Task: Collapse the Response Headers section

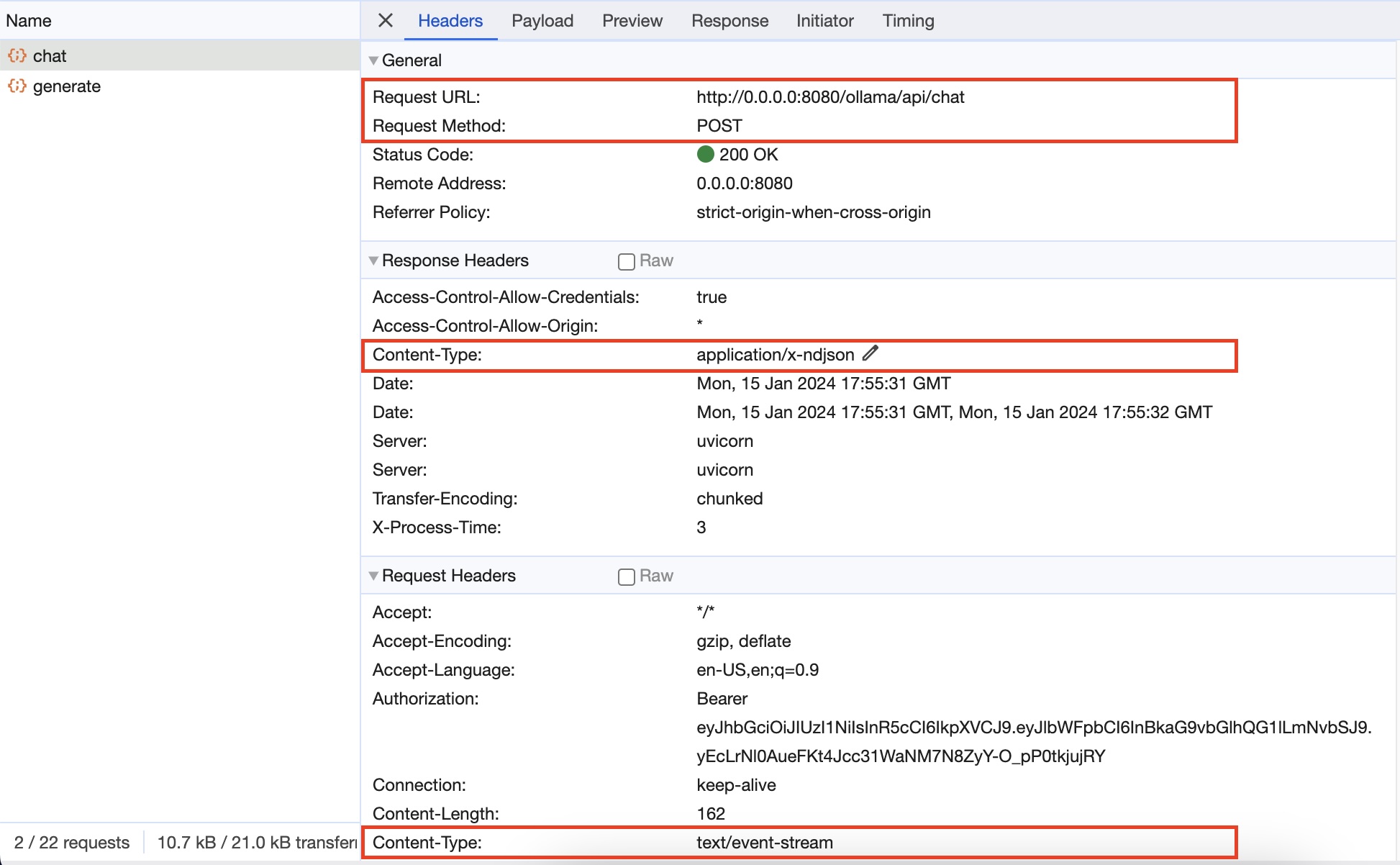Action: click(373, 261)
